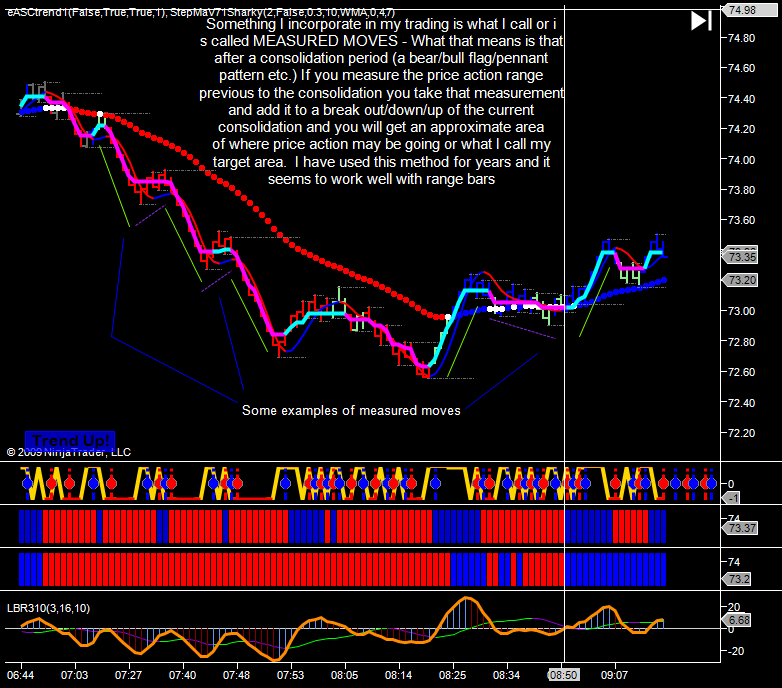The width and height of the screenshot is (782, 688).
Task: Click the 08:05 time axis label
Action: [x=345, y=675]
